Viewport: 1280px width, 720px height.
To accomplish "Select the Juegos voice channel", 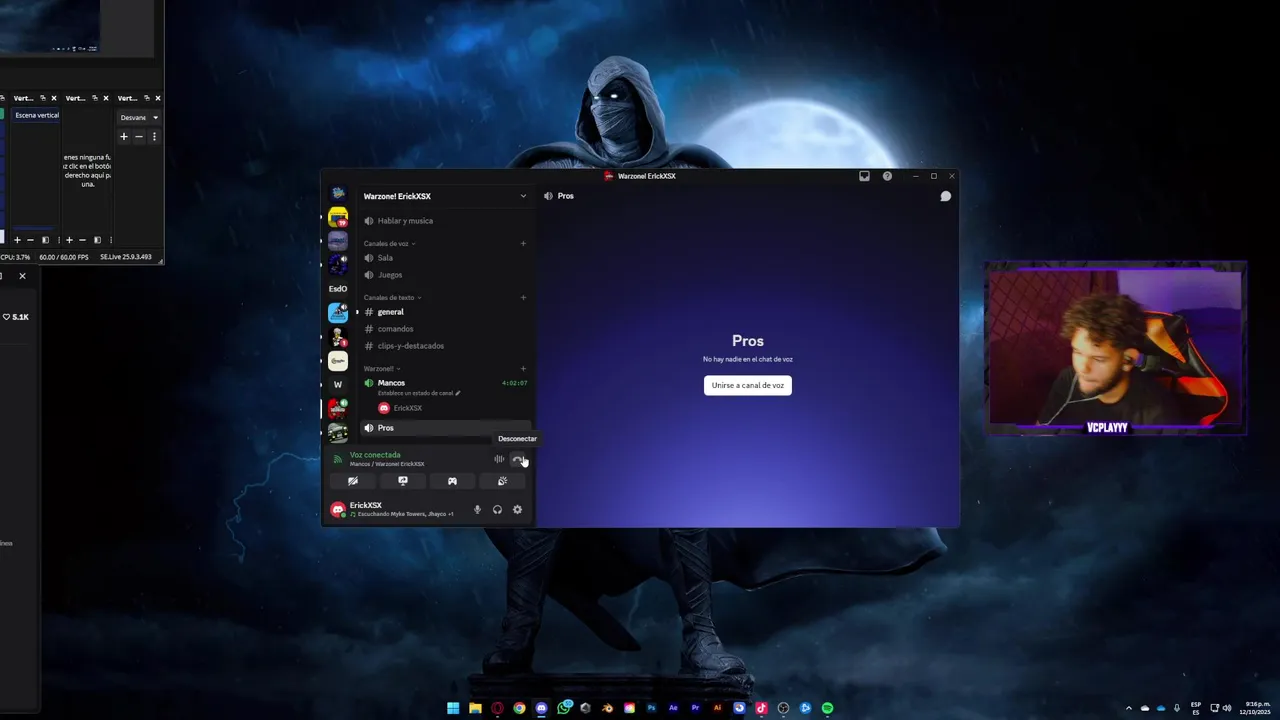I will point(444,275).
